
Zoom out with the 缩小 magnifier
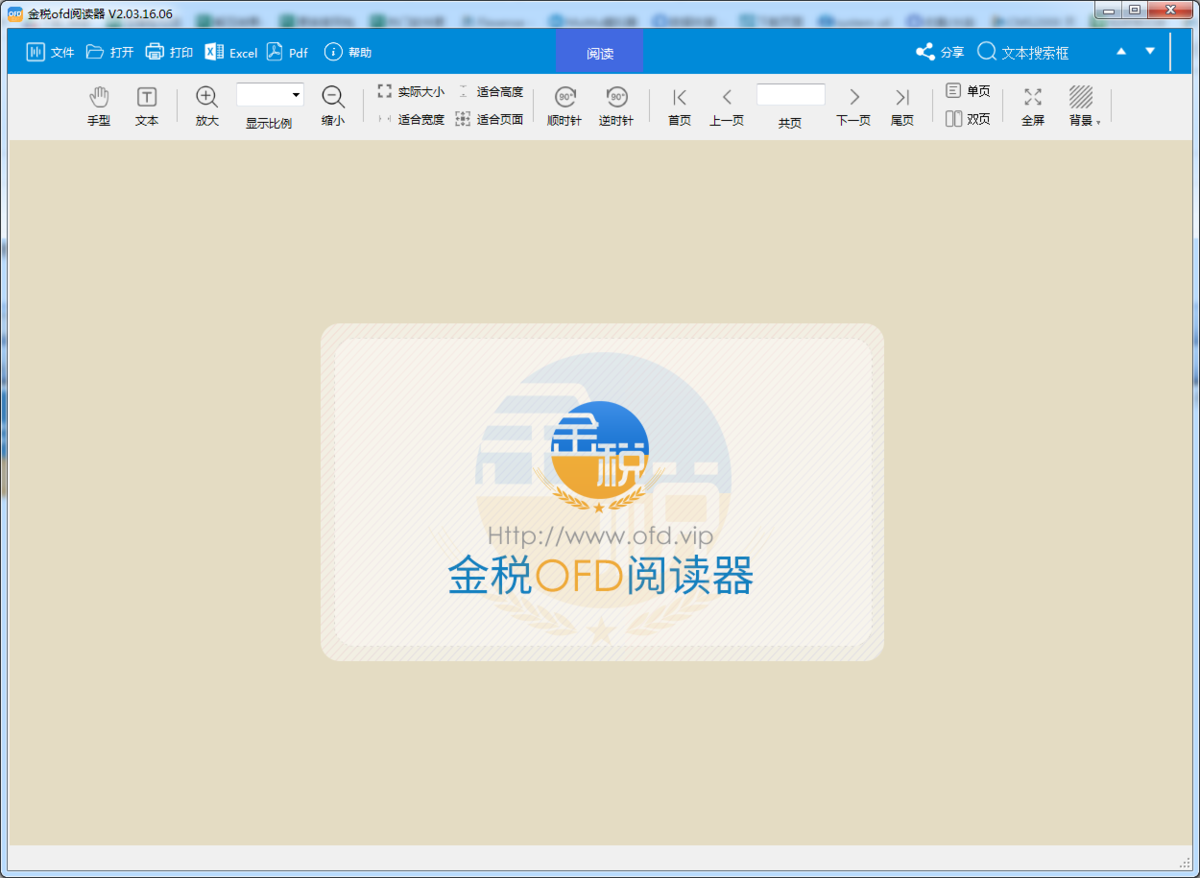pos(333,104)
